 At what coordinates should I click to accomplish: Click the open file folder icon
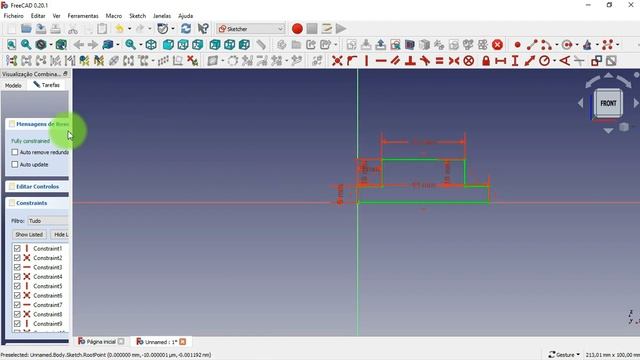[x=26, y=29]
